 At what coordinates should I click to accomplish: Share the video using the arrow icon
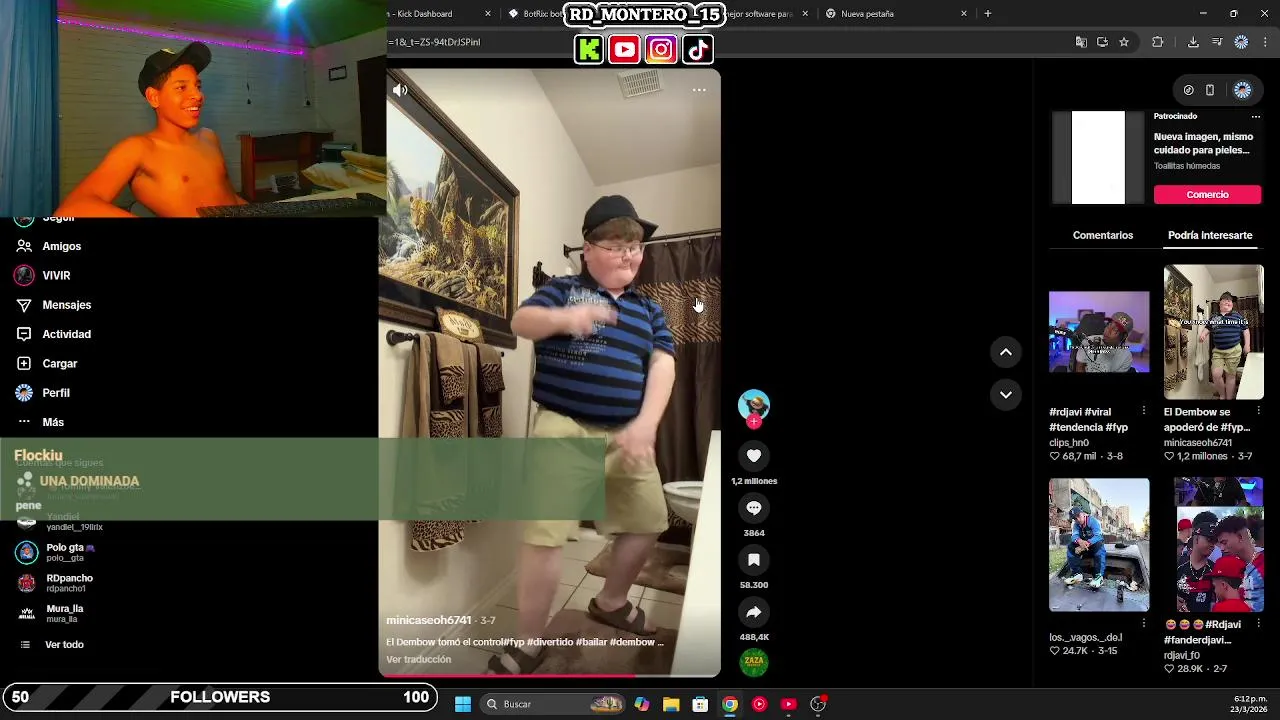754,612
